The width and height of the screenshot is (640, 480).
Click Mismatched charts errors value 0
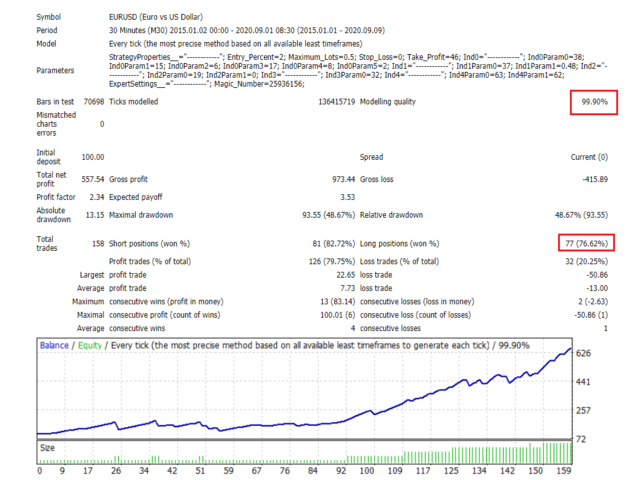(x=102, y=124)
